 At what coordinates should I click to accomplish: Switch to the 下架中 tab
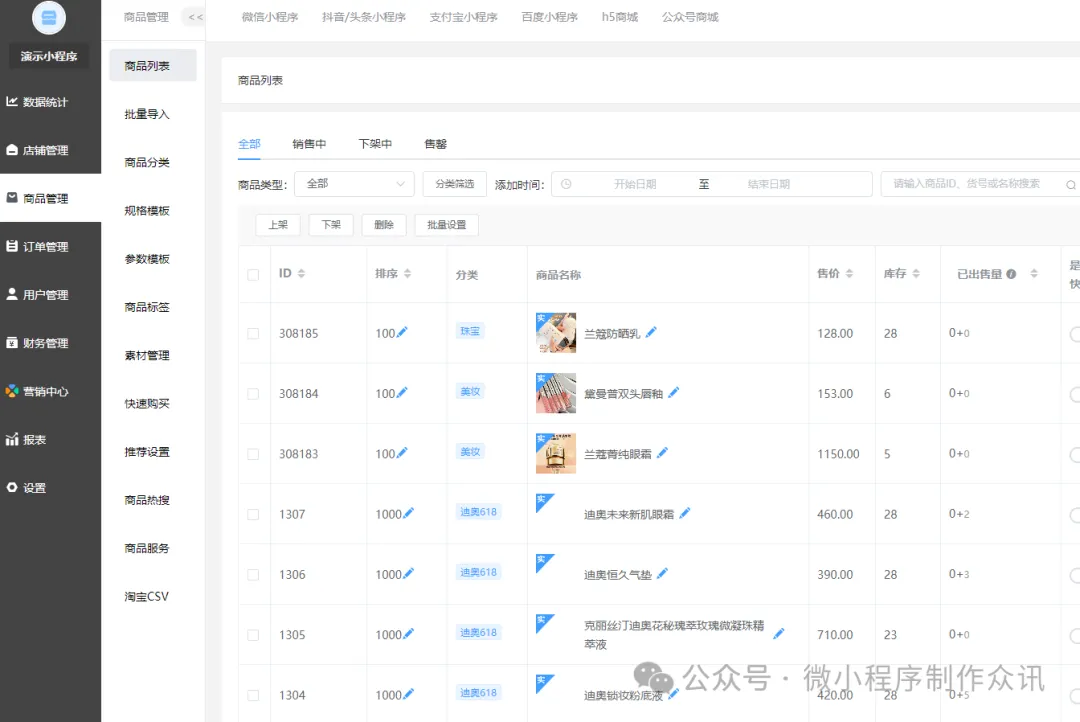[x=375, y=144]
